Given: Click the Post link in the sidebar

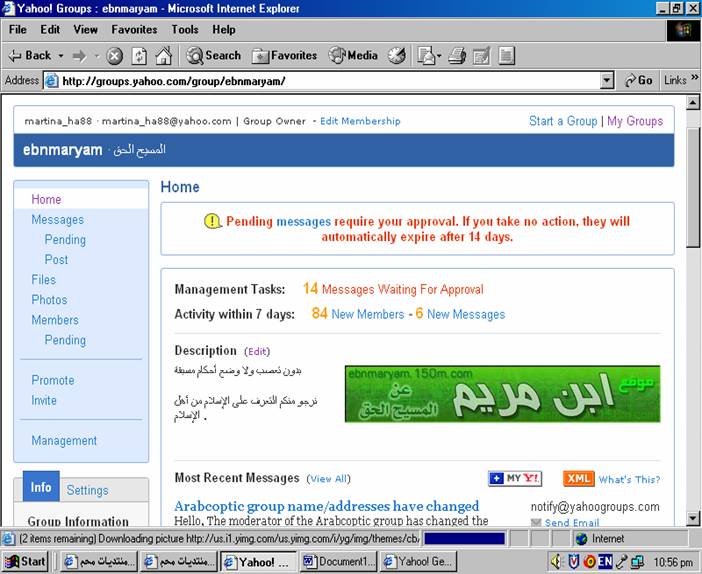Looking at the screenshot, I should pyautogui.click(x=56, y=260).
